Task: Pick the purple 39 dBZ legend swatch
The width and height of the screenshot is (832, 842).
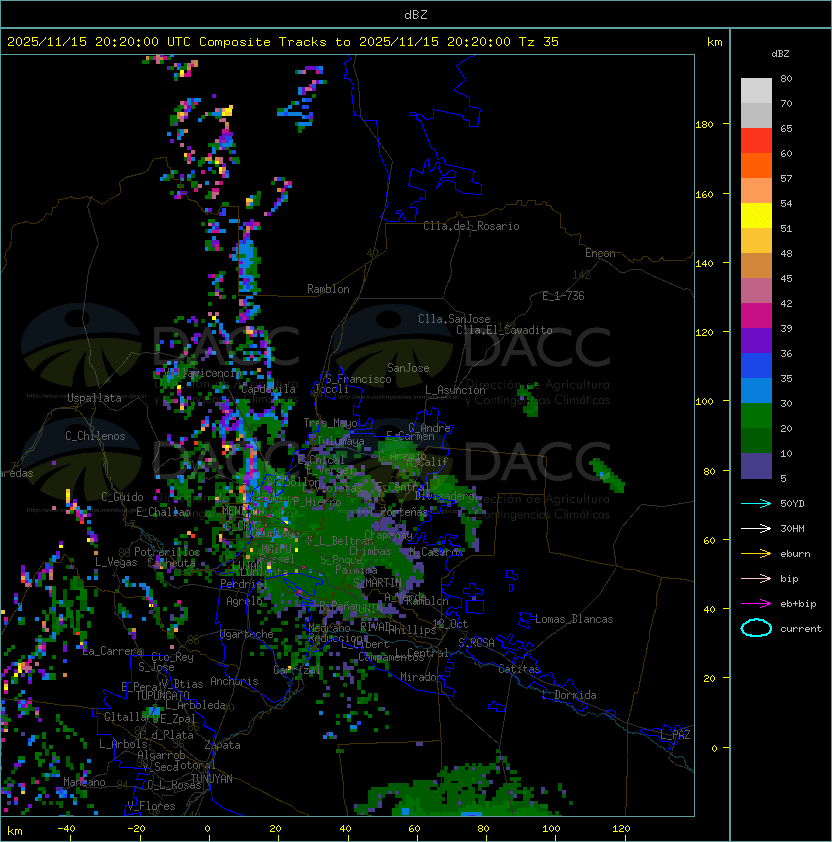Action: (756, 340)
